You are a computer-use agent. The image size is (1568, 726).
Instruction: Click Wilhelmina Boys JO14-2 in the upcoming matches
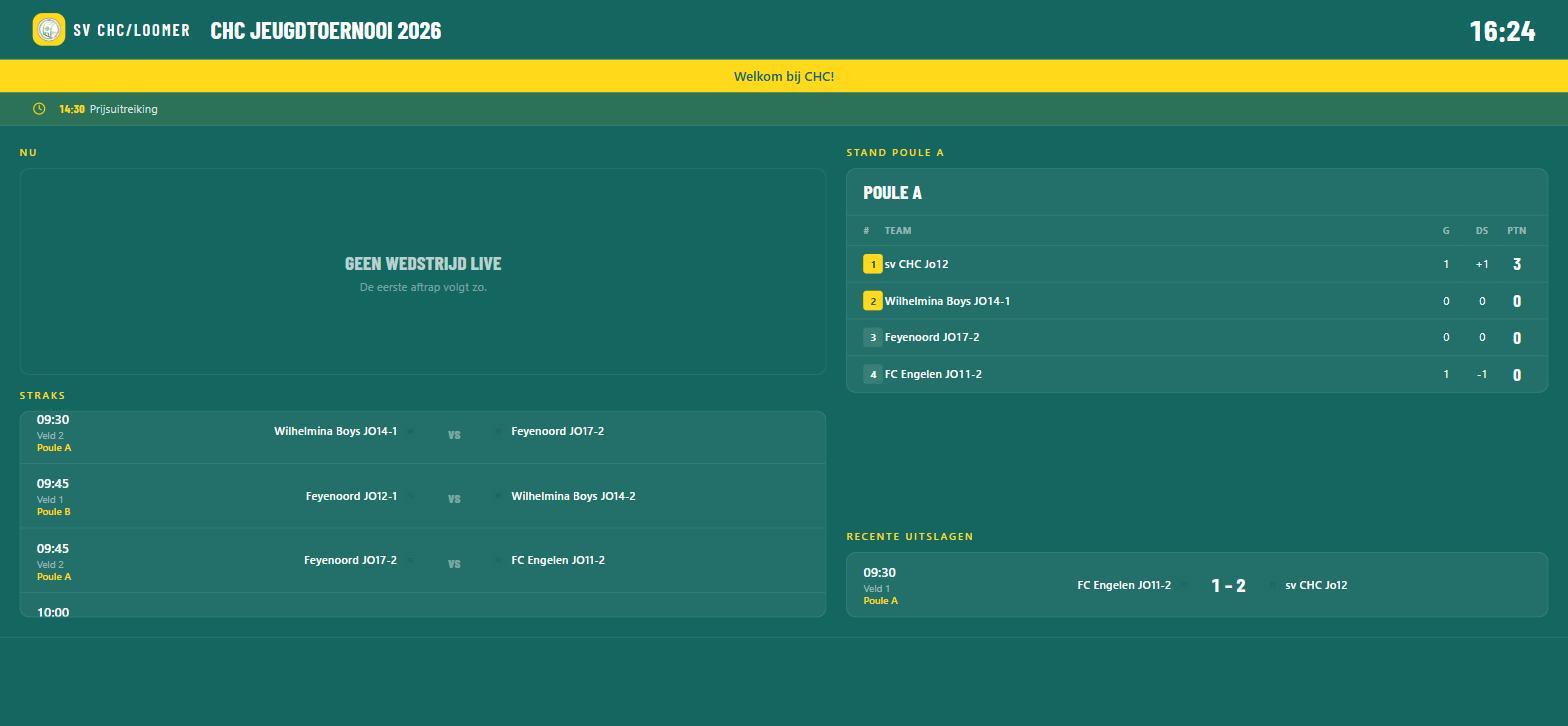(573, 496)
